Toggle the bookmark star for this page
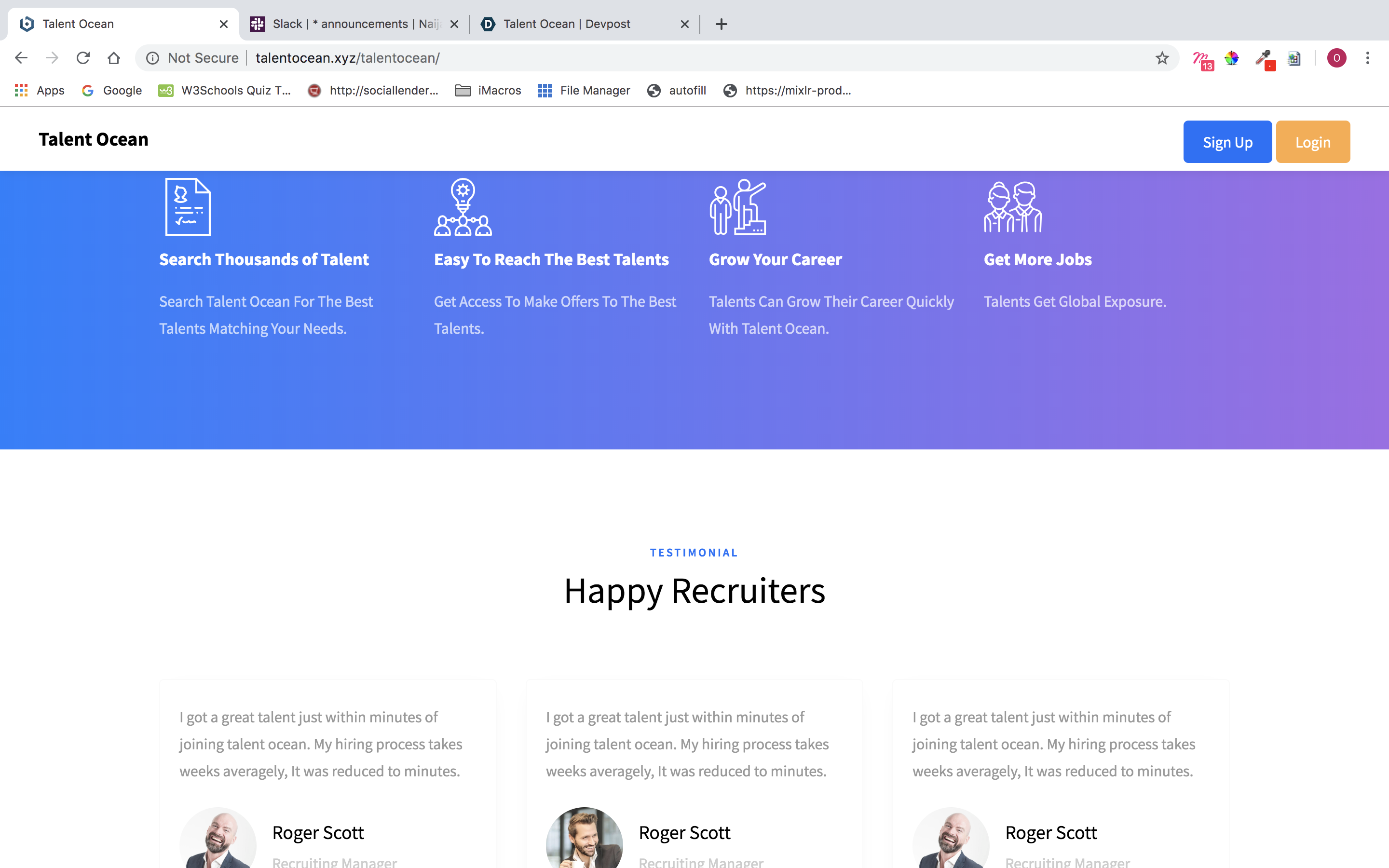The width and height of the screenshot is (1389, 868). [x=1162, y=57]
